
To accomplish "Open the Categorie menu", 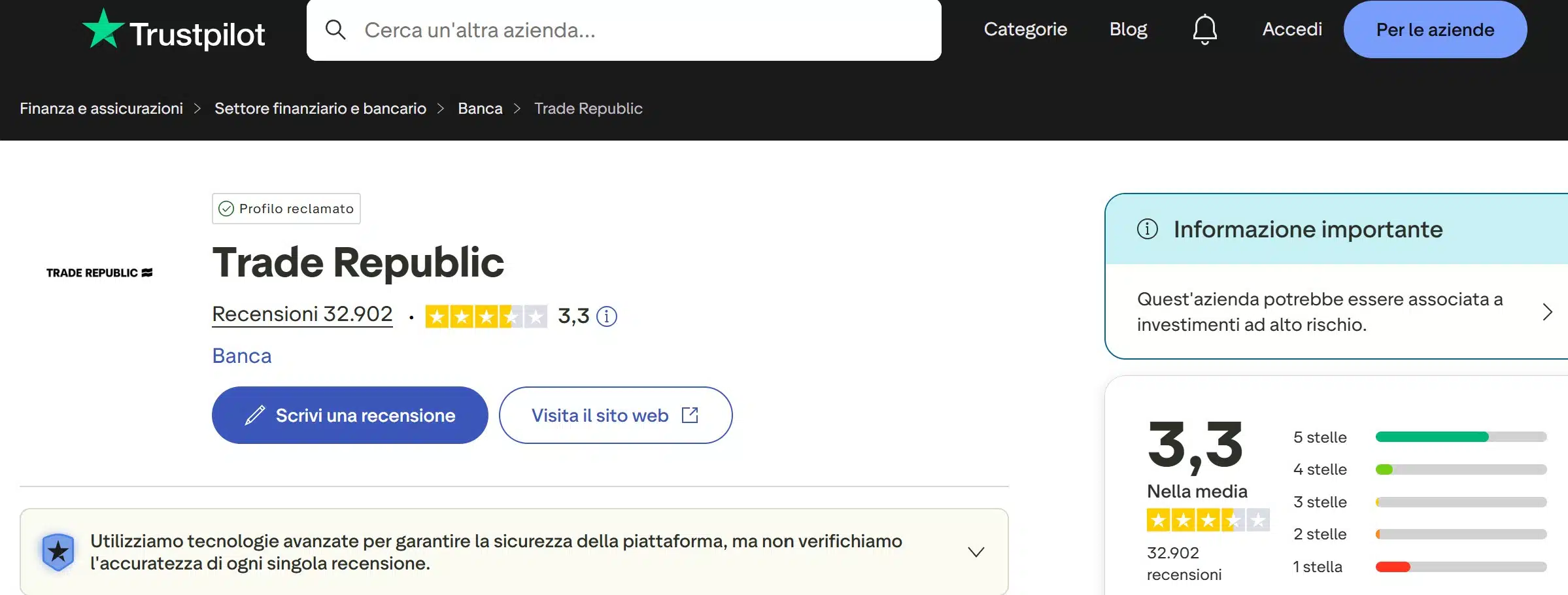I will [x=1025, y=29].
